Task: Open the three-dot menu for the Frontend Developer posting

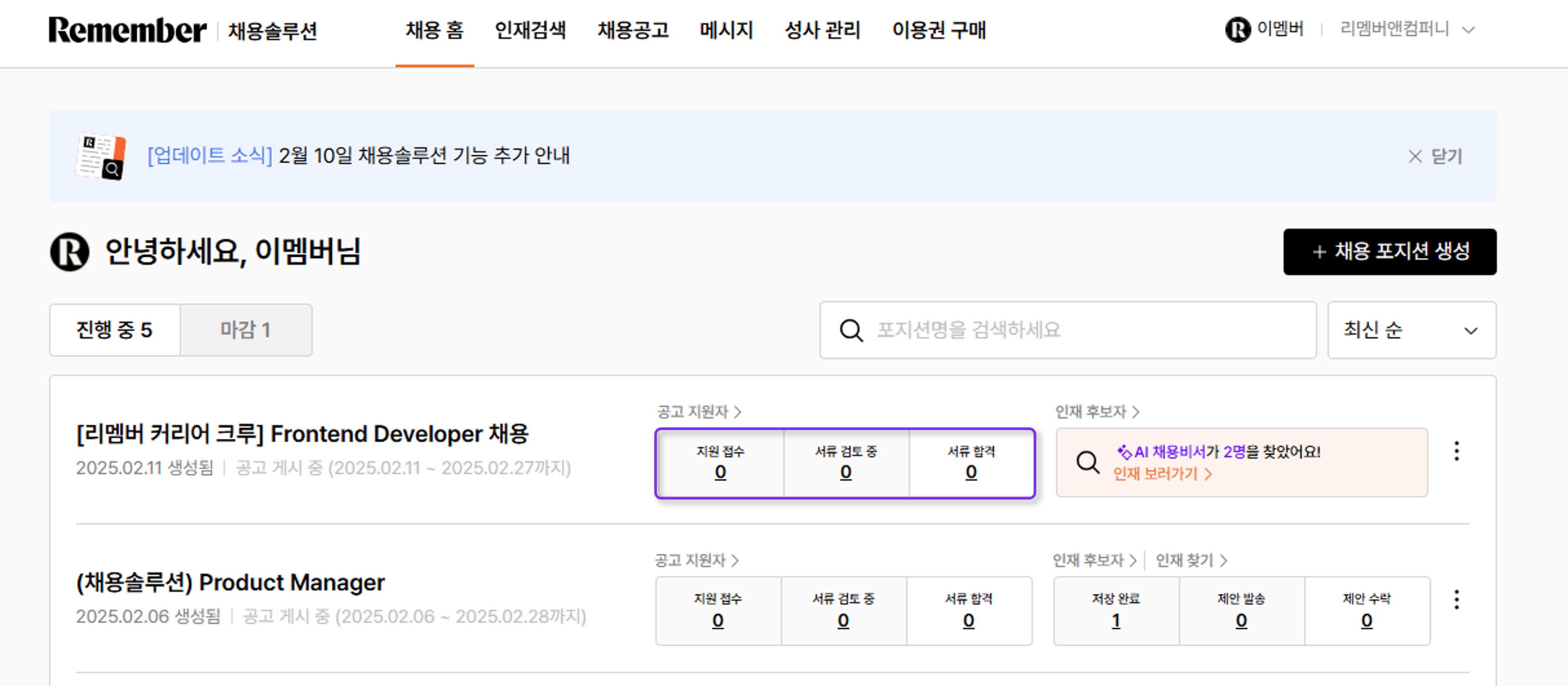Action: tap(1457, 451)
